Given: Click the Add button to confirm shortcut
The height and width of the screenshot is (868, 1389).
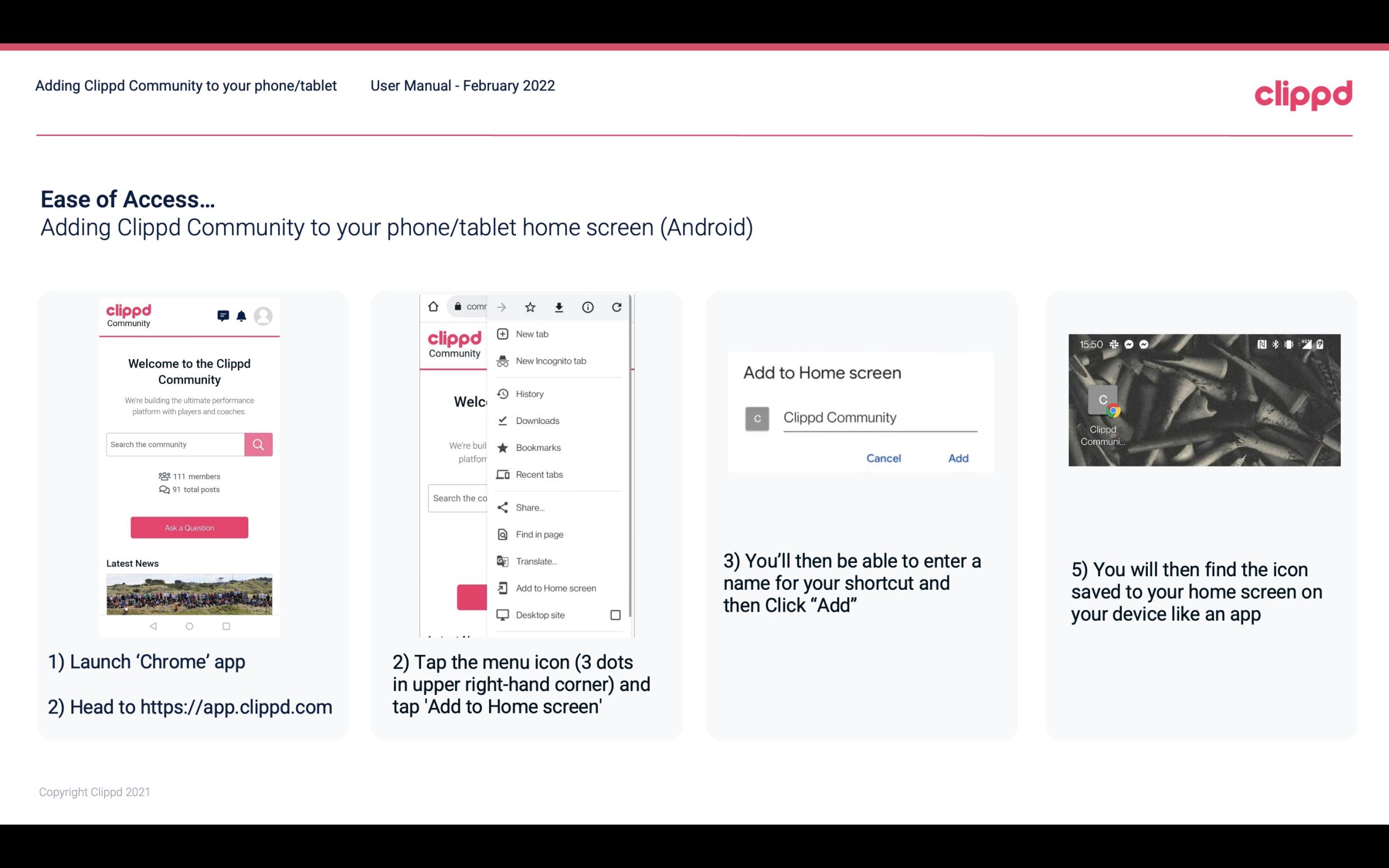Looking at the screenshot, I should pyautogui.click(x=958, y=458).
